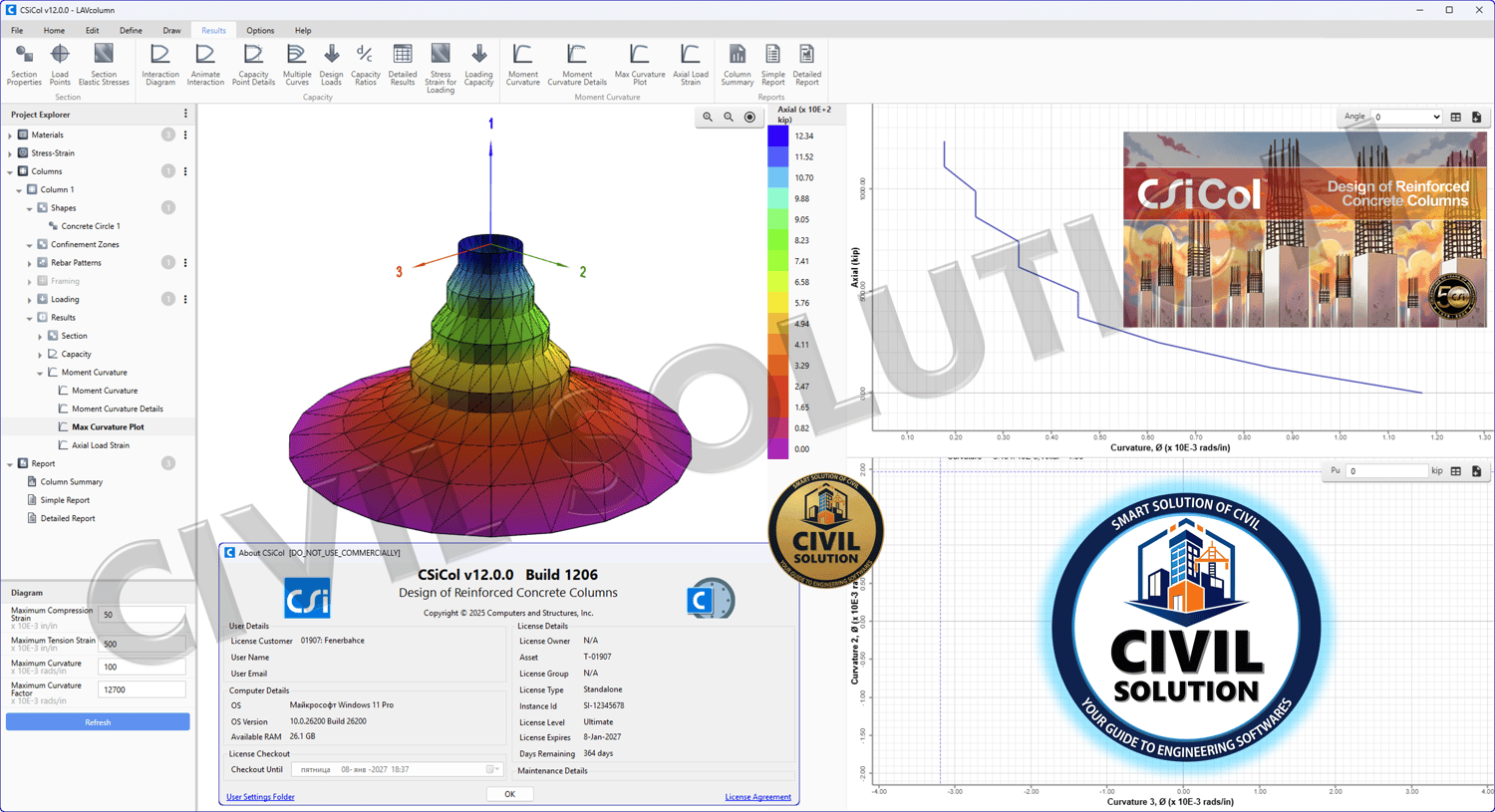
Task: Select Concrete Circle 1 in tree
Action: click(x=91, y=226)
